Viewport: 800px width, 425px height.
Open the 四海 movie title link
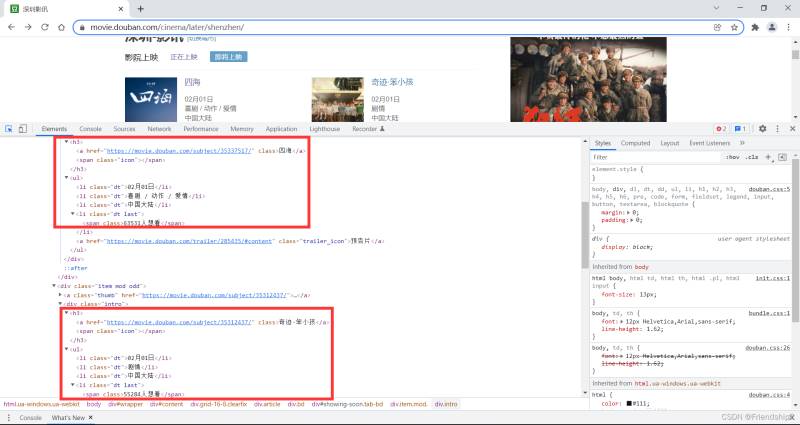192,82
